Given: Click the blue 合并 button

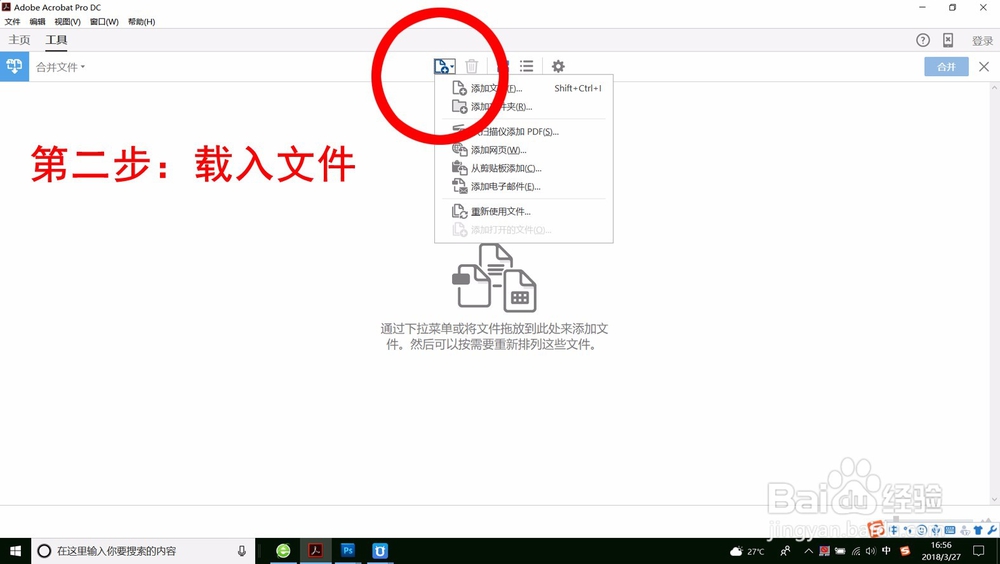Looking at the screenshot, I should coord(946,66).
